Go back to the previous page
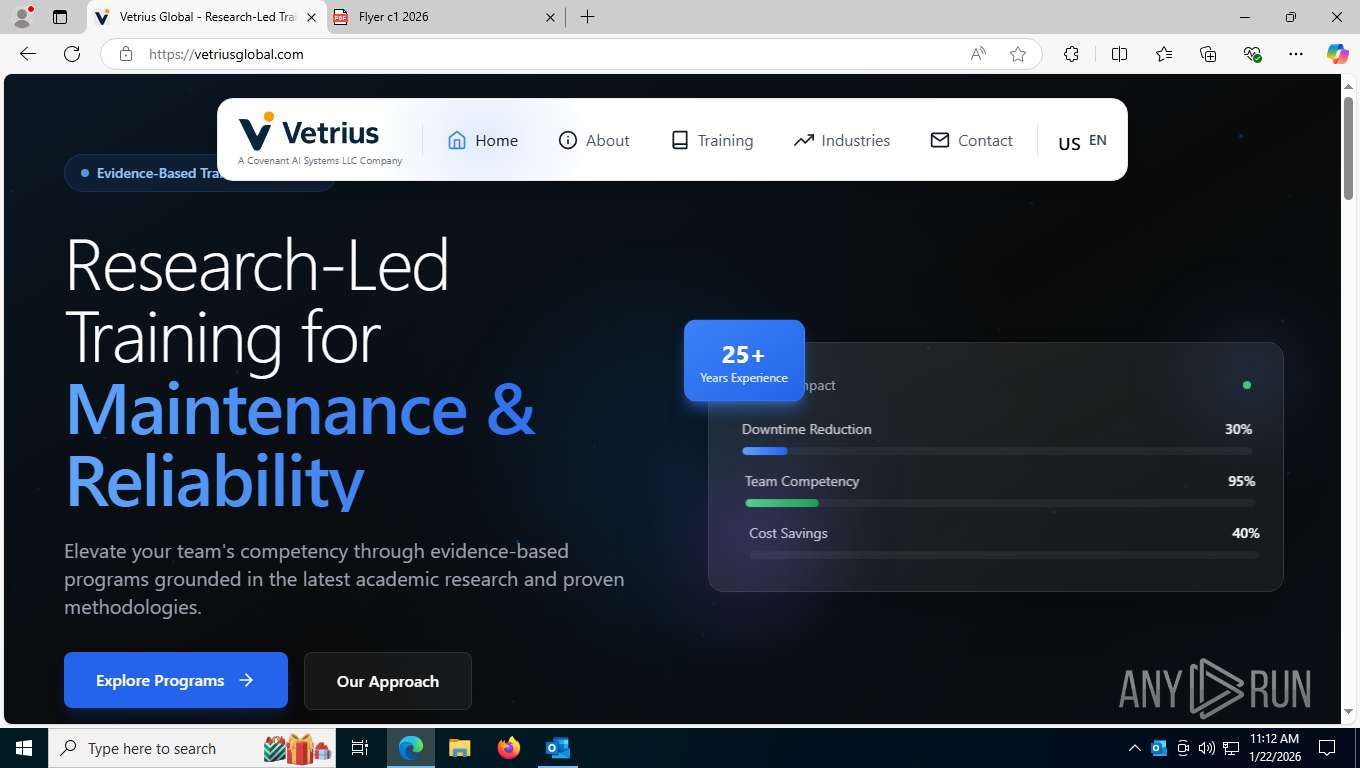Screen dimensions: 1360x768 (x=28, y=54)
